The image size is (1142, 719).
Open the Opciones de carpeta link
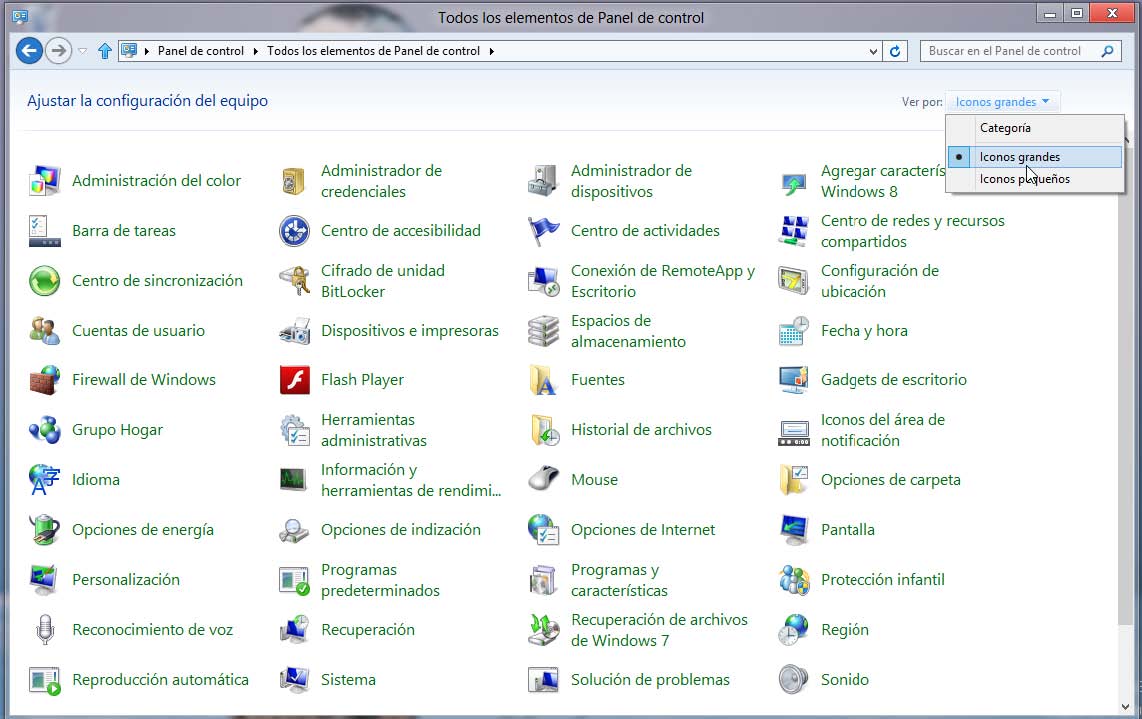pyautogui.click(x=891, y=480)
